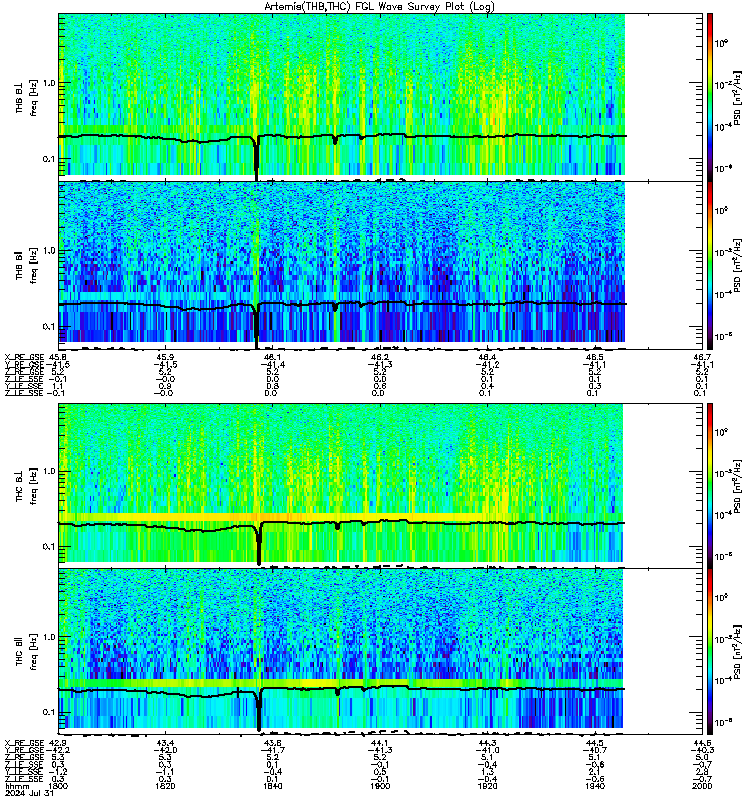This screenshot has width=750, height=800.
Task: Click the 1900 time label
Action: [380, 786]
